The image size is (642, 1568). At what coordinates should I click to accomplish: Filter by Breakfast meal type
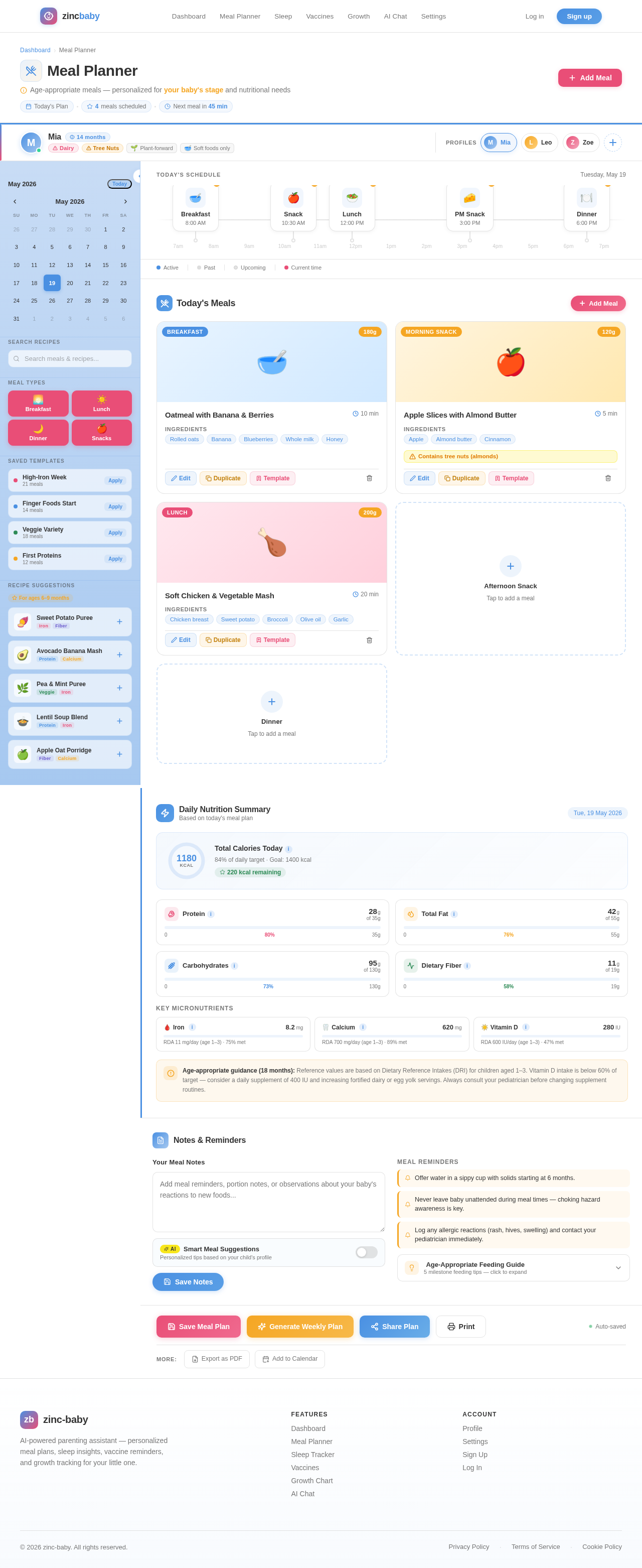pyautogui.click(x=38, y=404)
